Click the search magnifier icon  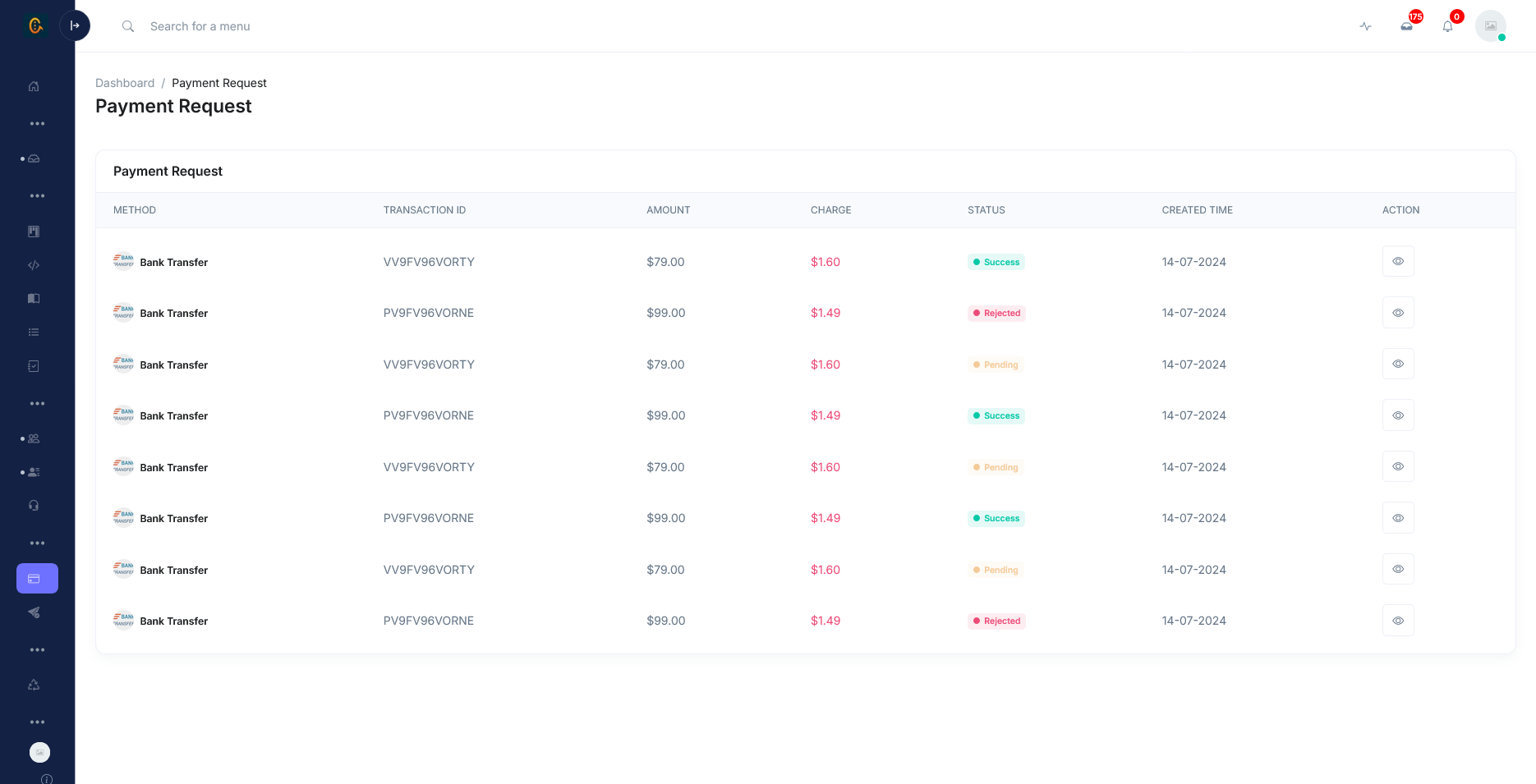(128, 26)
